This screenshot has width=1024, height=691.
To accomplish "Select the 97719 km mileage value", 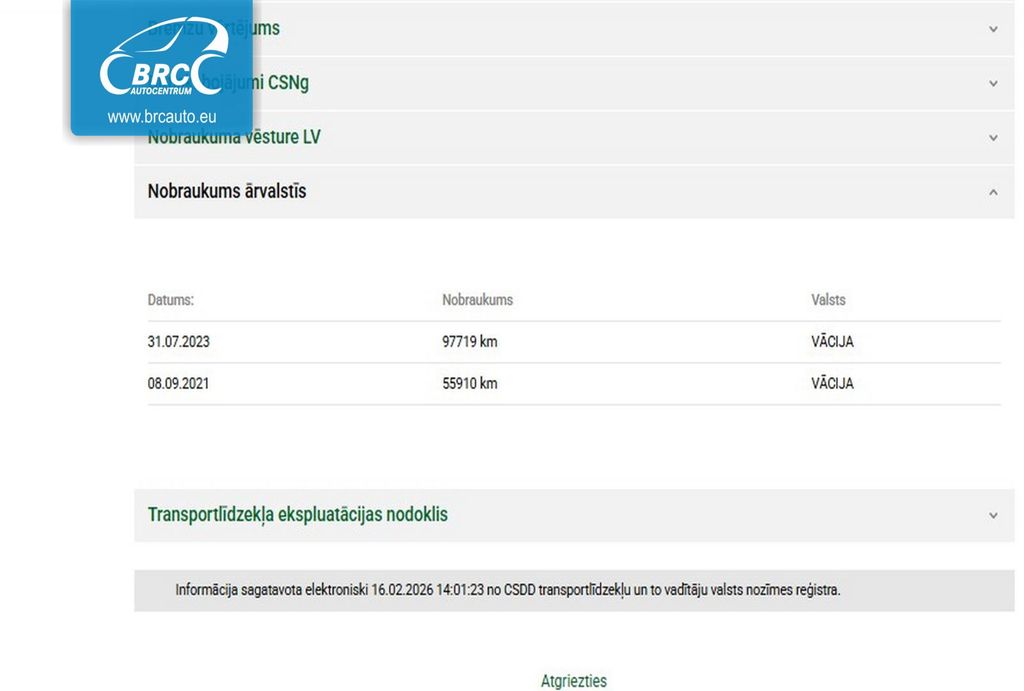I will [x=469, y=342].
